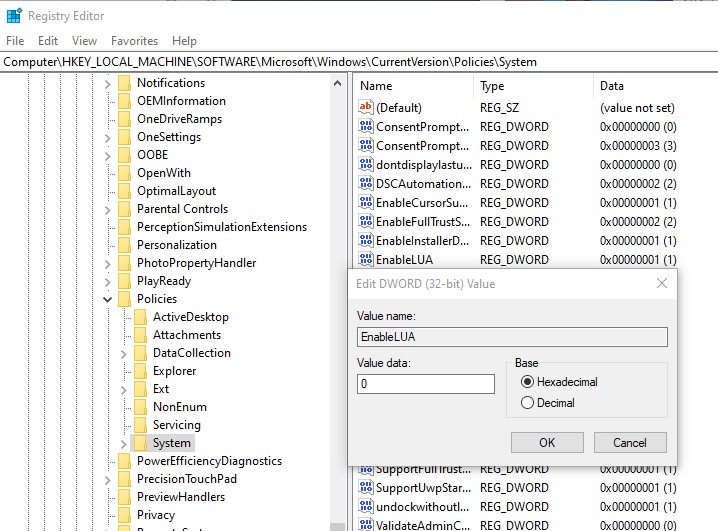The height and width of the screenshot is (531, 718).
Task: Click the first ConsentPrompt... value with data 0
Action: coord(422,126)
